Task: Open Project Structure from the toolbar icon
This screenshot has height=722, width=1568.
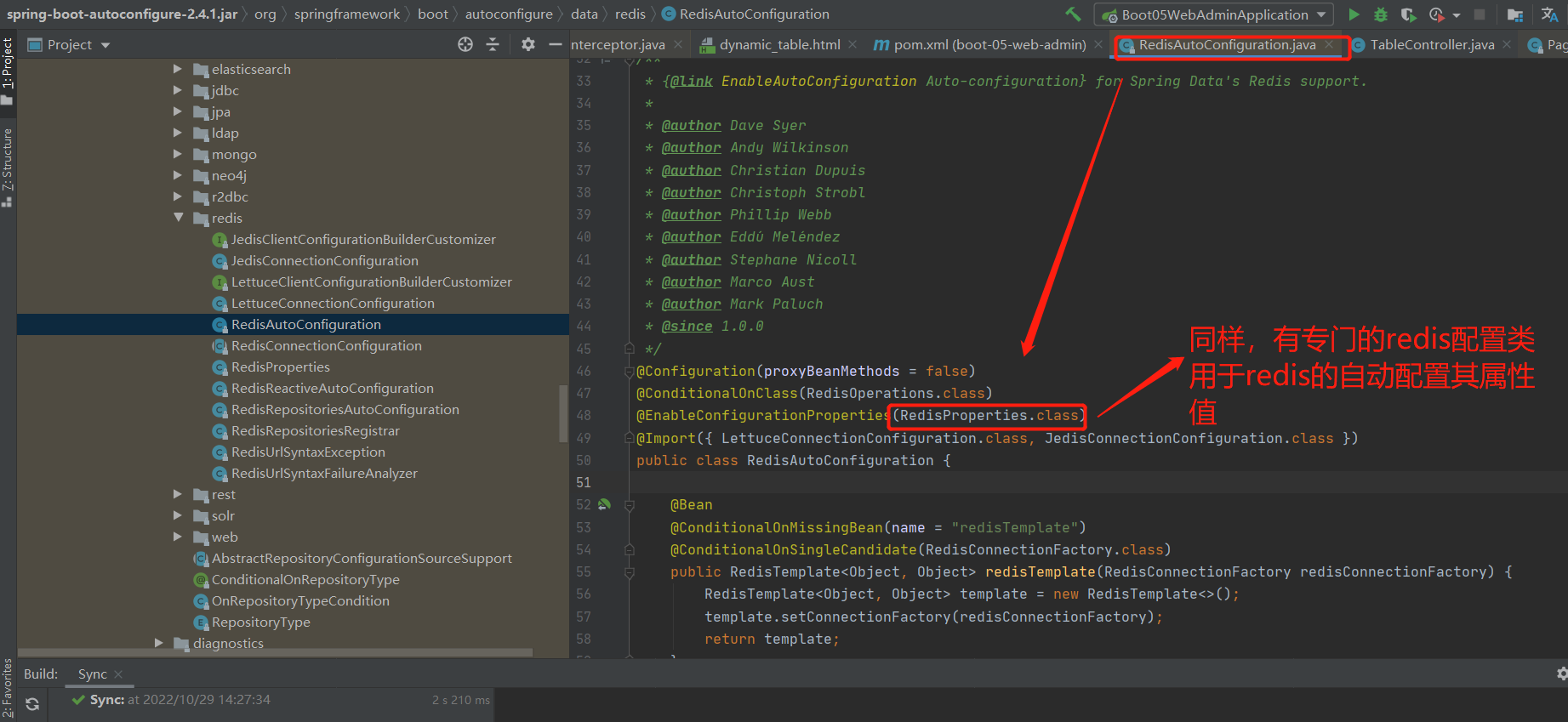Action: (1515, 14)
